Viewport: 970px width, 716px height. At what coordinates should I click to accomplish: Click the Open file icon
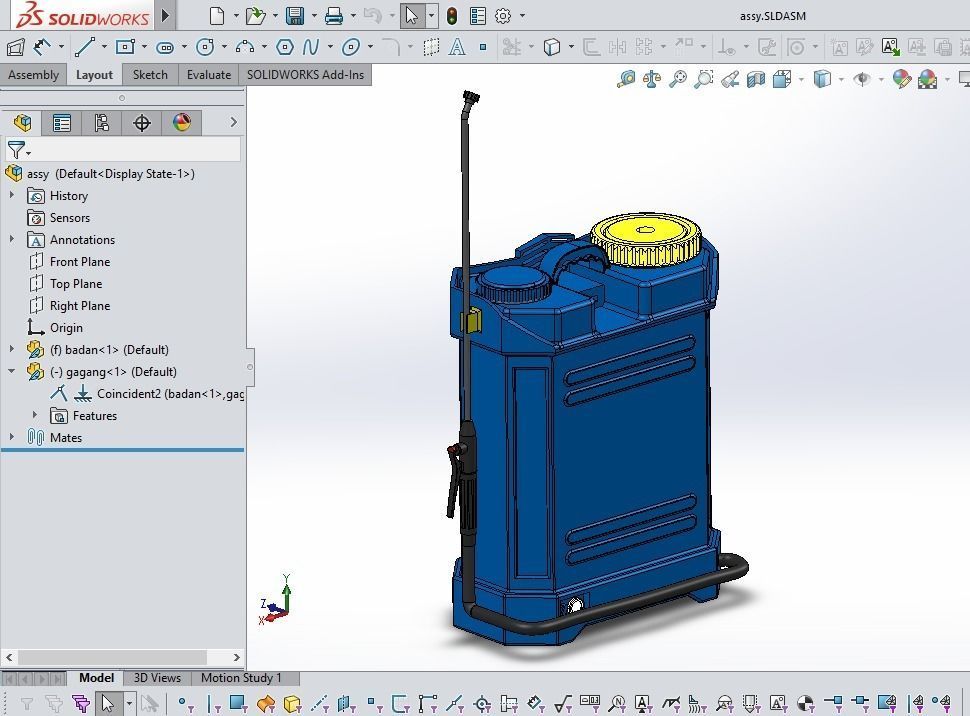[x=255, y=15]
